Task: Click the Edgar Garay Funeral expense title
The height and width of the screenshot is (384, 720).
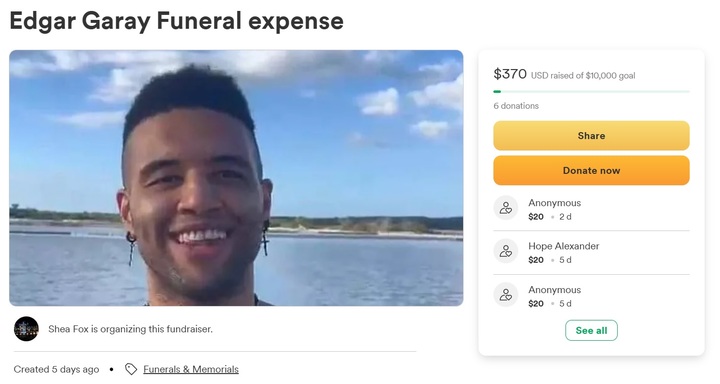Action: [x=177, y=21]
